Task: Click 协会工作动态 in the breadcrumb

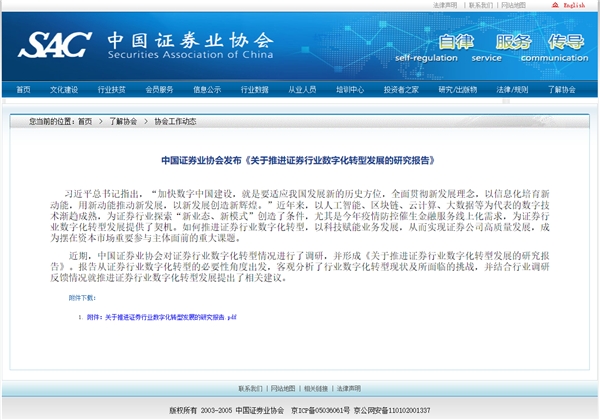Action: tap(175, 122)
